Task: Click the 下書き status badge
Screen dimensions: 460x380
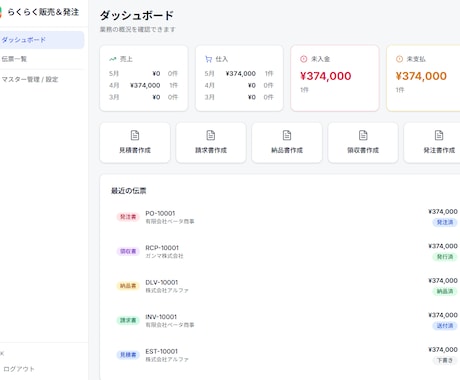Action: (x=445, y=360)
